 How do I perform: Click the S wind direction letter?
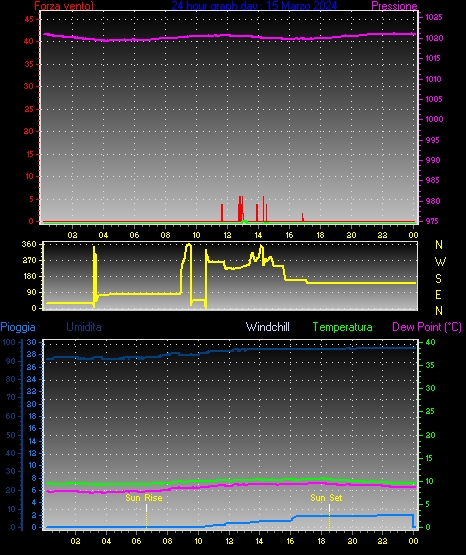click(438, 279)
